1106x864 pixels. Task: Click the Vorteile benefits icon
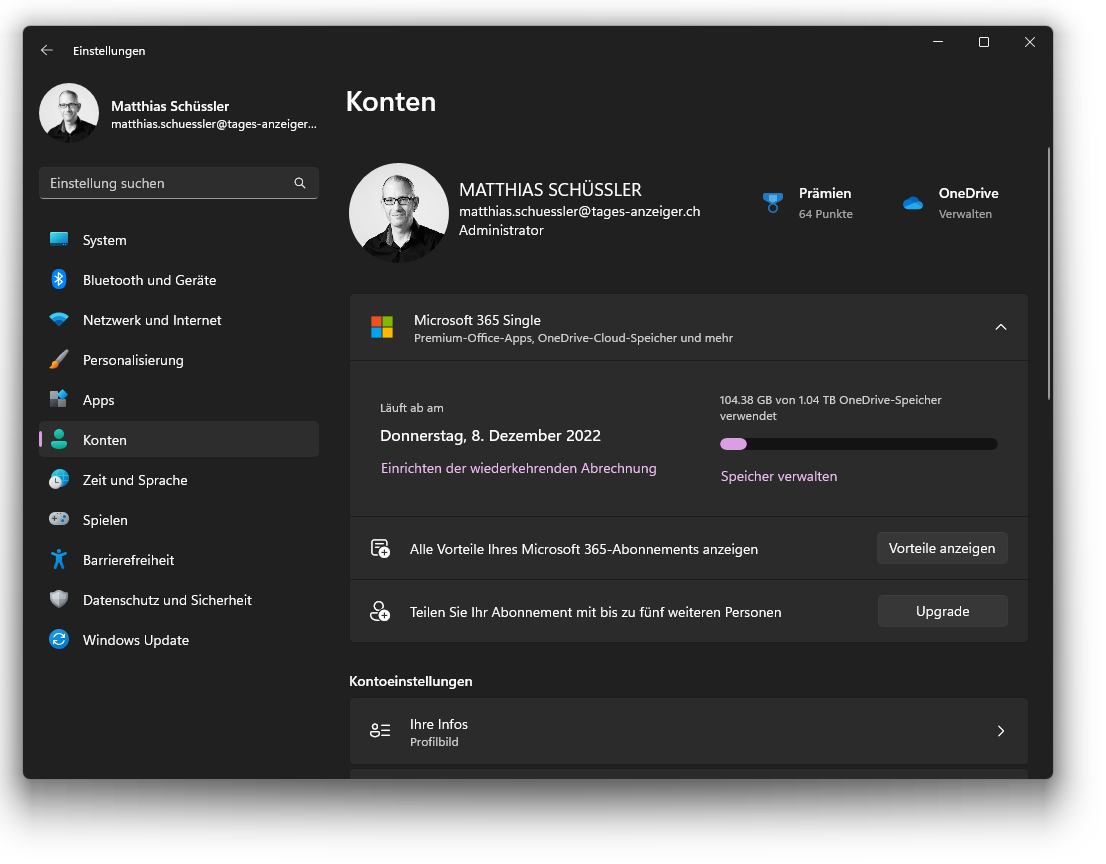point(380,549)
